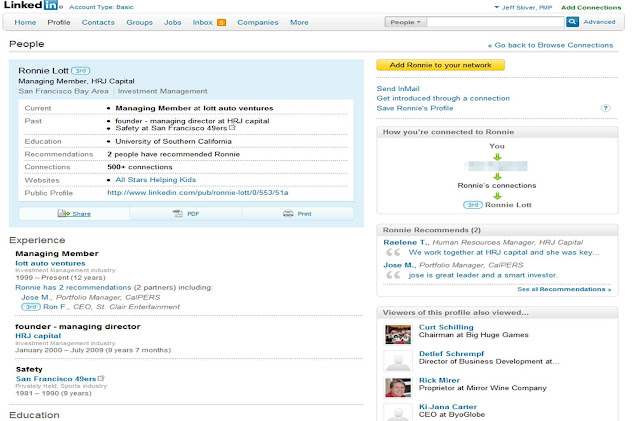Open Curt Schilling name link
This screenshot has width=640, height=421.
[446, 327]
